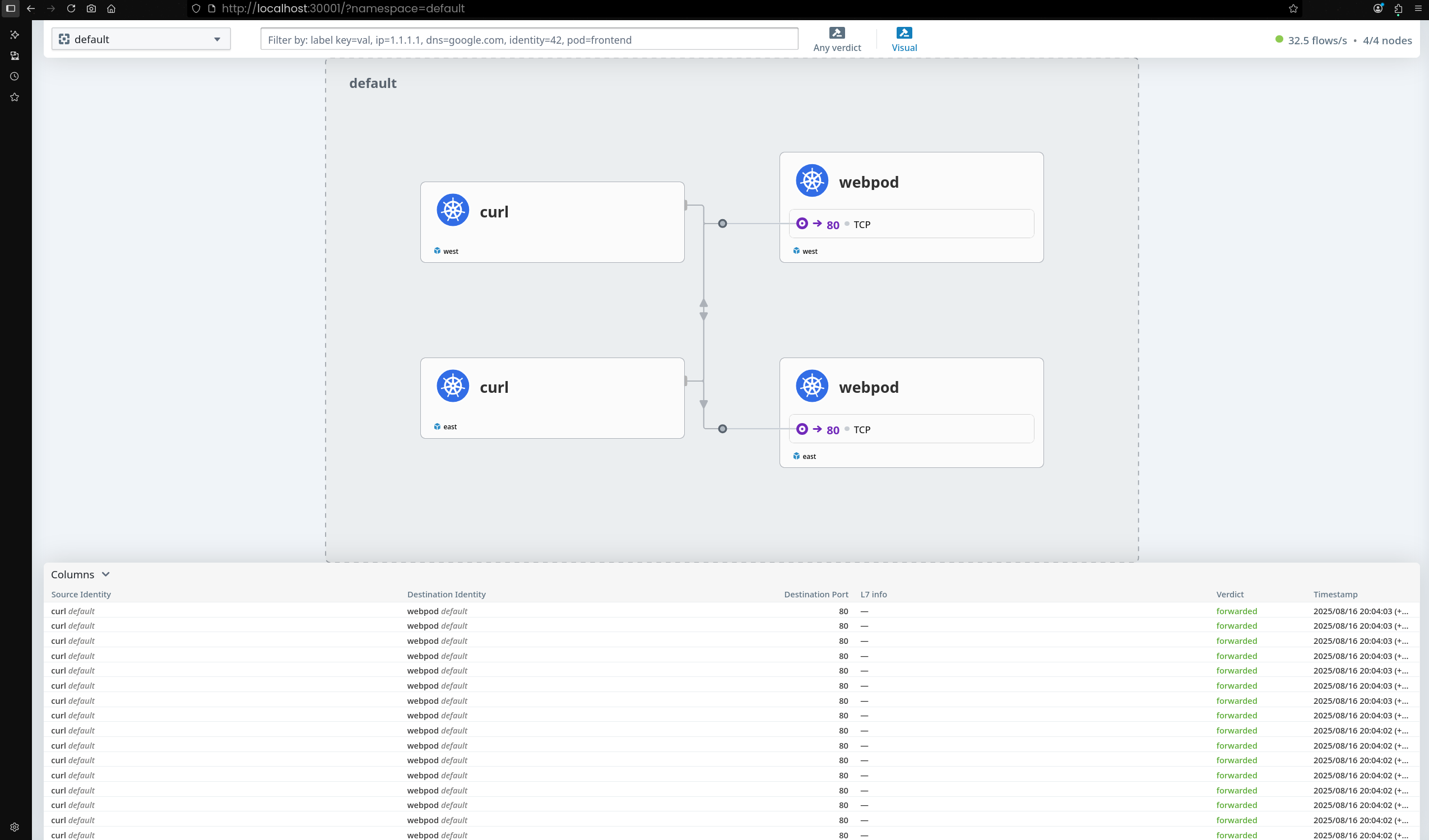Viewport: 1429px width, 840px height.
Task: Select the first flow row in table
Action: click(x=731, y=611)
